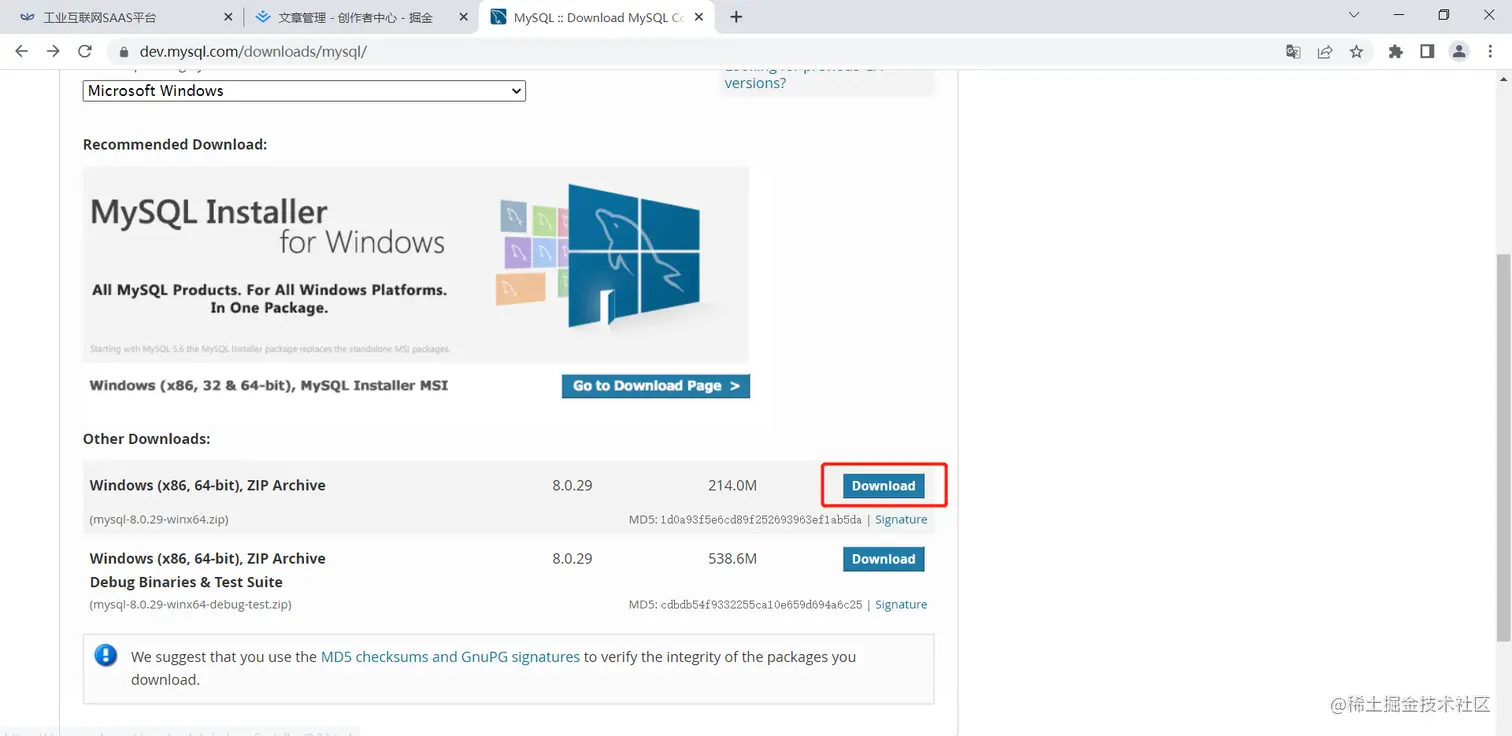Open the Google Translate page icon
The image size is (1512, 736).
coord(1293,51)
